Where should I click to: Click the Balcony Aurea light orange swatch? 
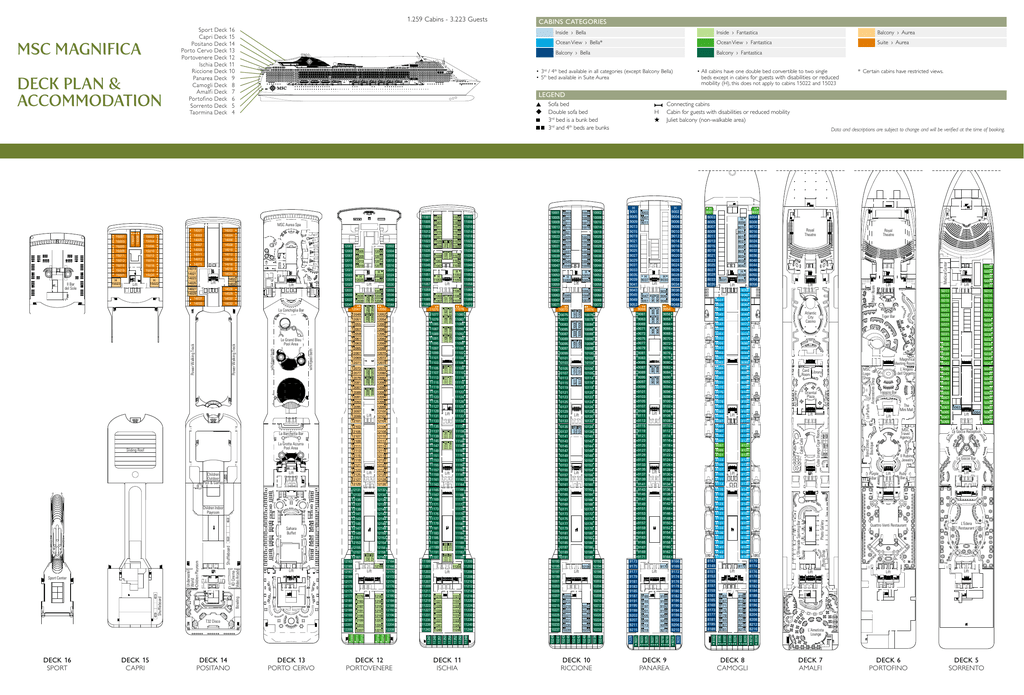[x=866, y=32]
